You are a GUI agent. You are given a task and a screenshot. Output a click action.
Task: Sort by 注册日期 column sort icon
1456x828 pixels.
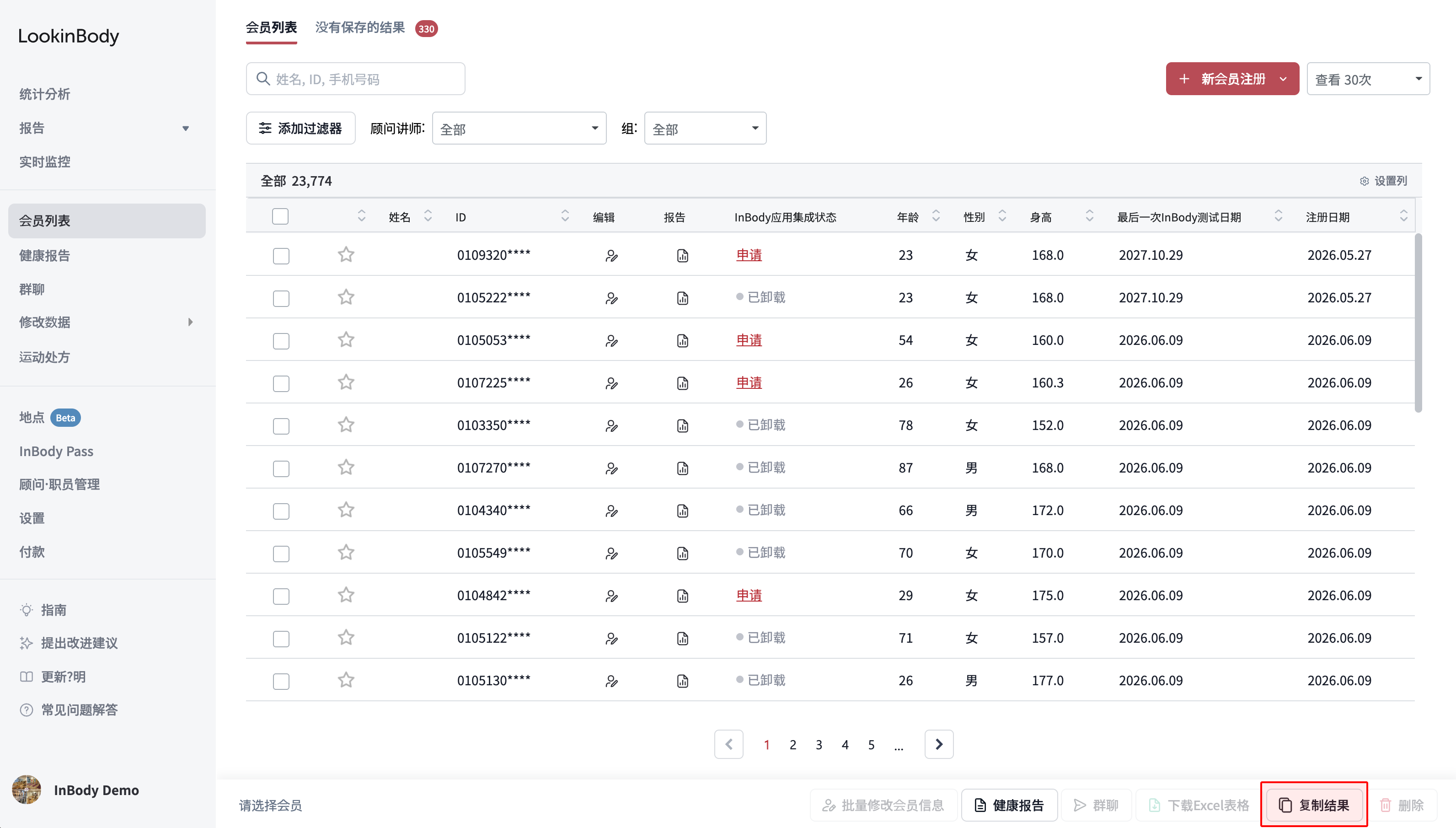pyautogui.click(x=1404, y=215)
